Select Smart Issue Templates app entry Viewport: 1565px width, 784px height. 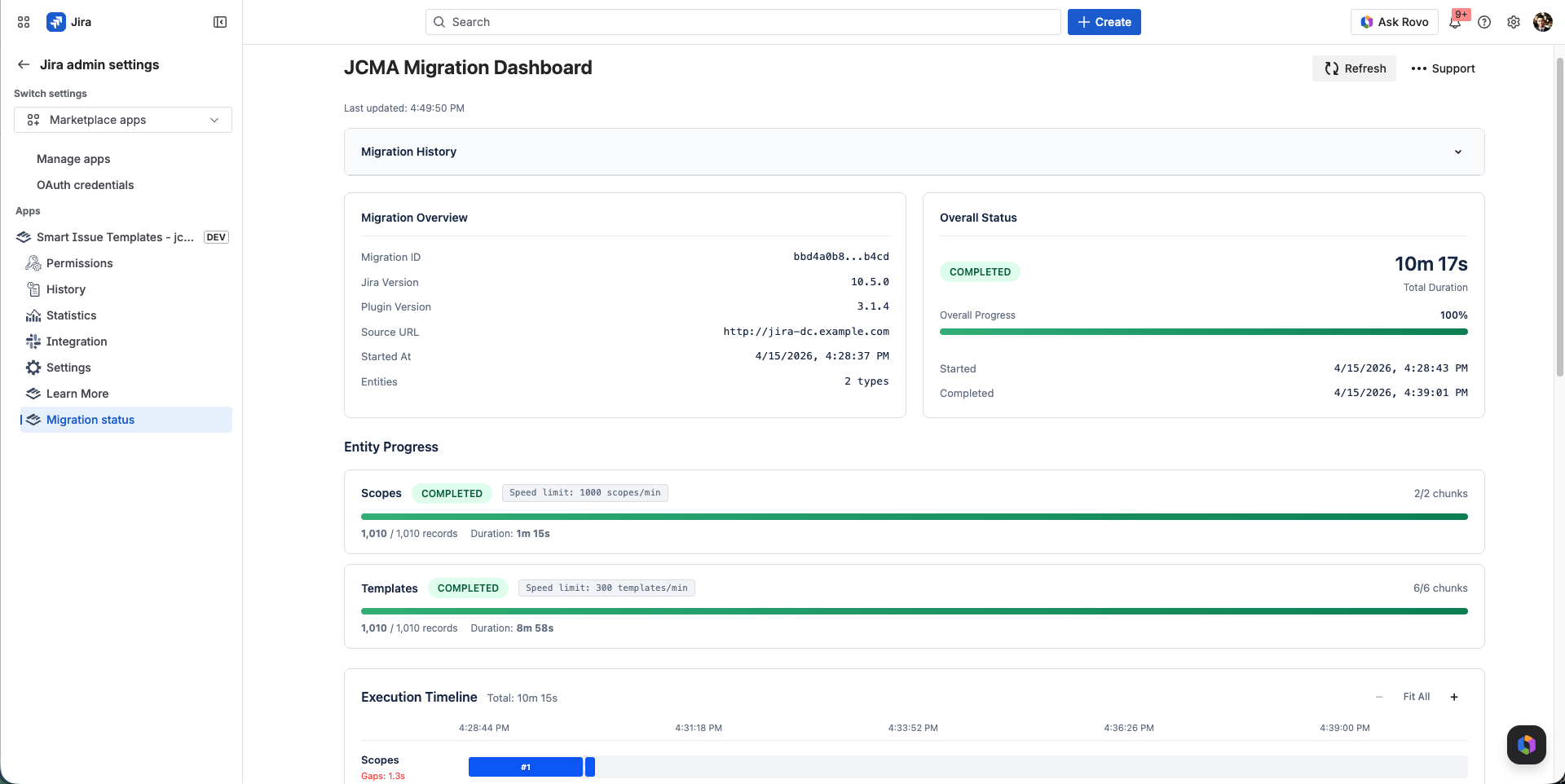[x=115, y=237]
